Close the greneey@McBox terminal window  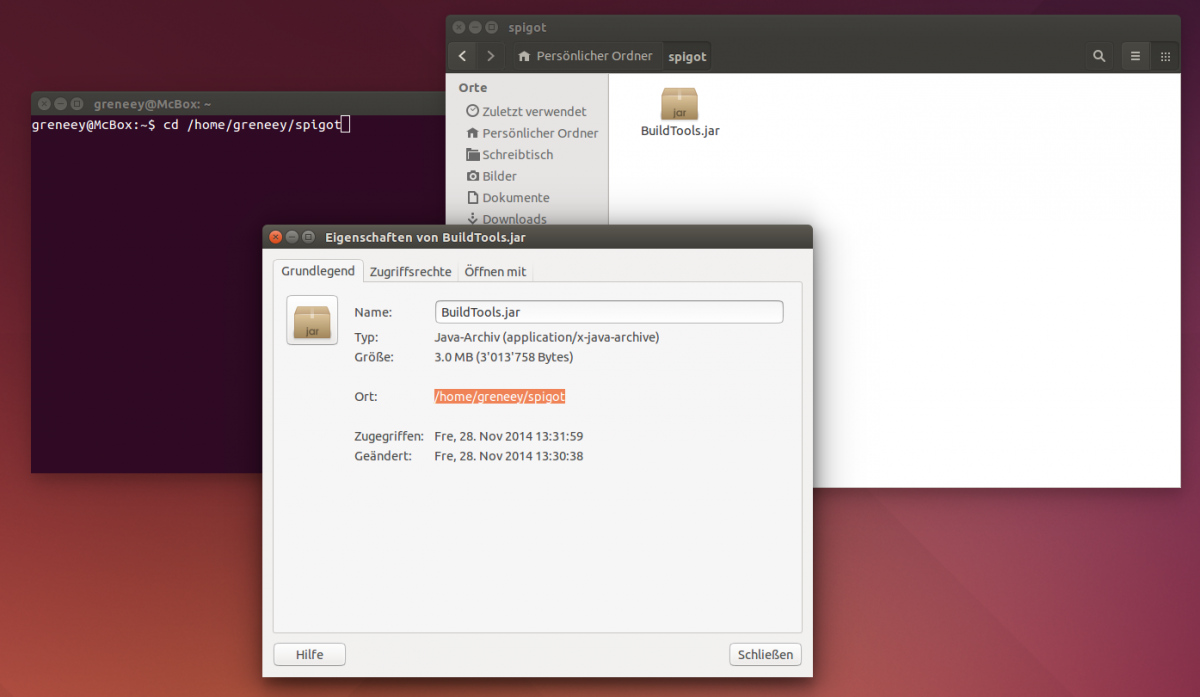pyautogui.click(x=45, y=104)
